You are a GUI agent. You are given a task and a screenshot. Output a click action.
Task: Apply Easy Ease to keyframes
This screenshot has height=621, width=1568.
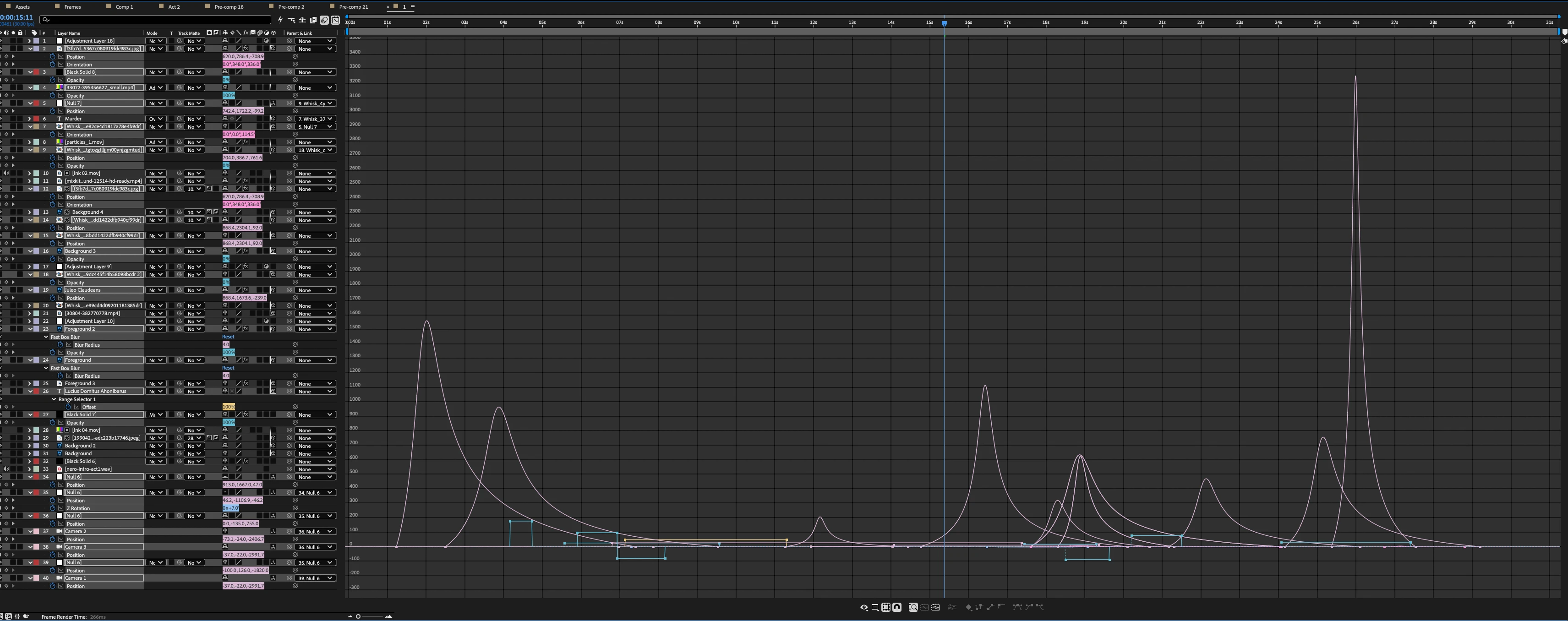[x=1018, y=607]
